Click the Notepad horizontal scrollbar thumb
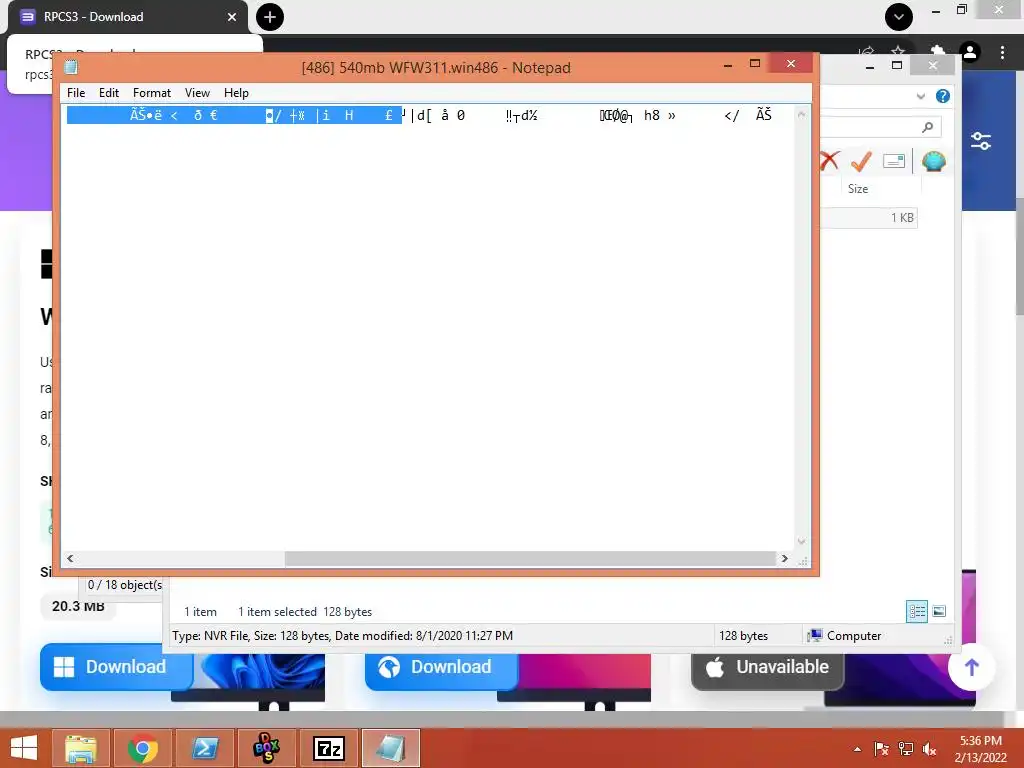Screen dimensions: 1024x768 click(x=530, y=558)
